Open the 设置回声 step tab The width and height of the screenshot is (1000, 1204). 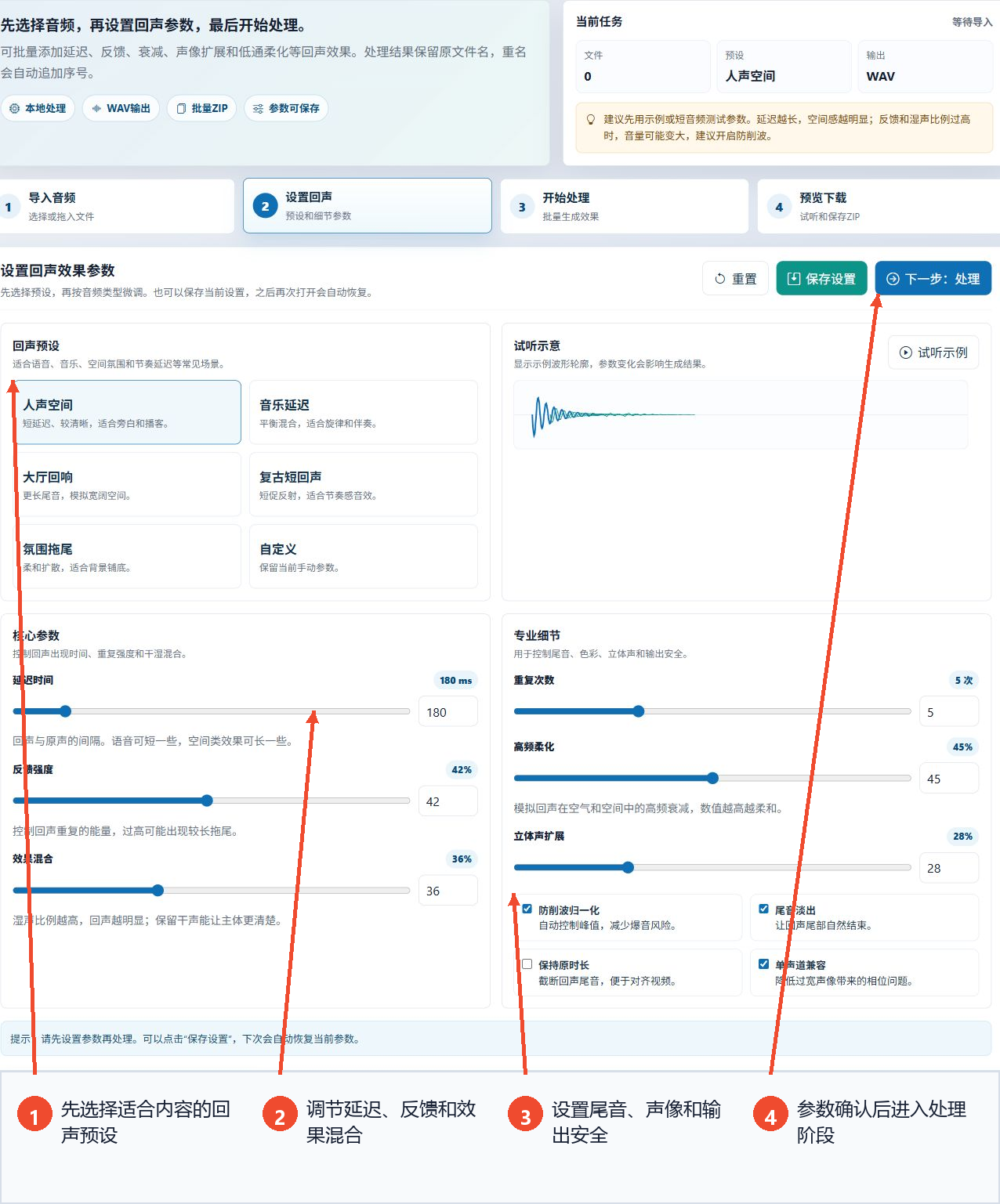click(368, 206)
